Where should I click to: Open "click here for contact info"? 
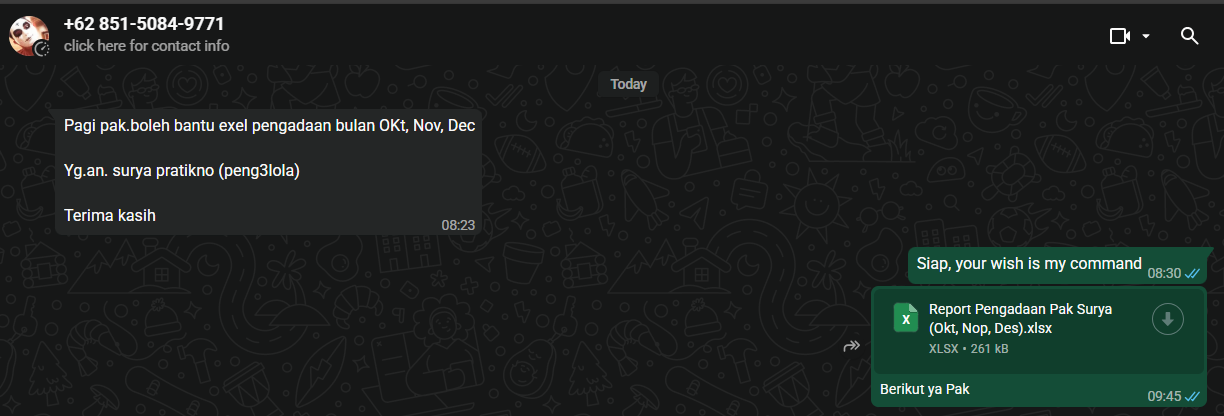[x=146, y=46]
